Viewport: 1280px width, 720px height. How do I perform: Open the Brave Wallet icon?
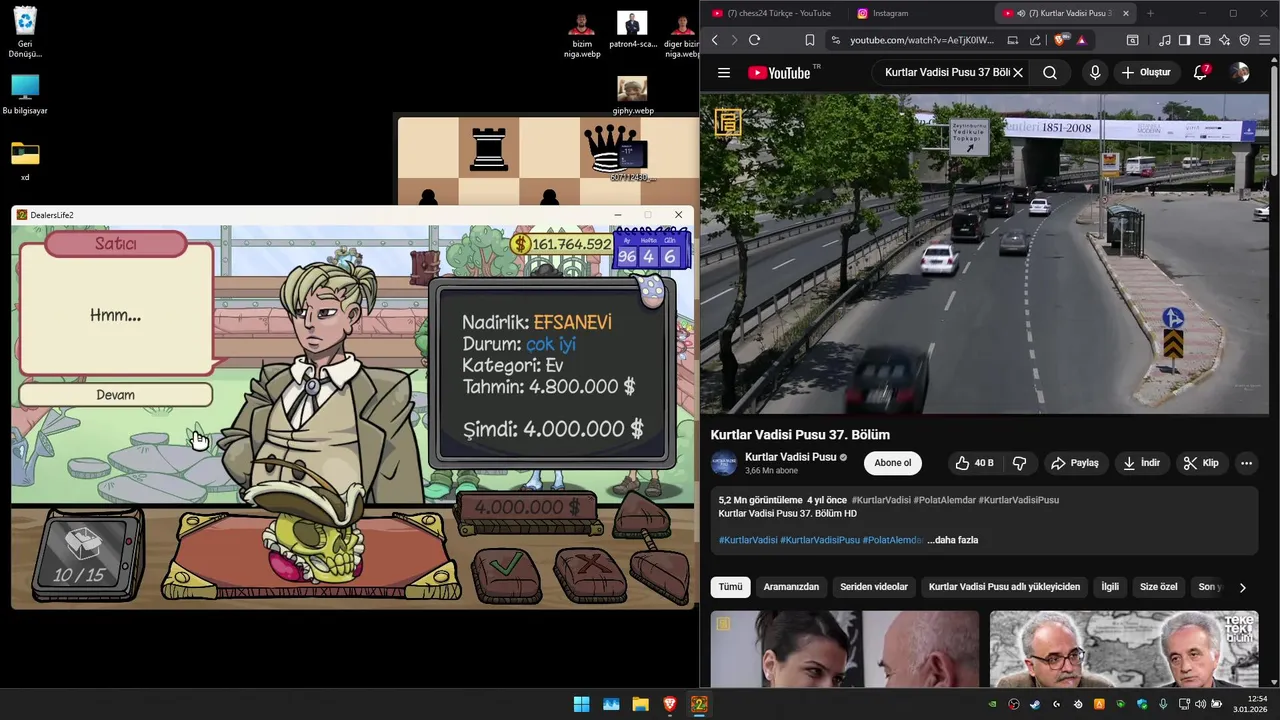1204,40
